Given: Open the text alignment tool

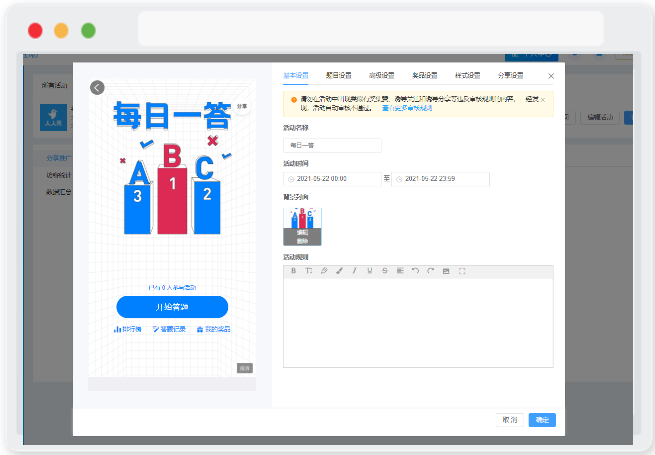Looking at the screenshot, I should coord(400,271).
